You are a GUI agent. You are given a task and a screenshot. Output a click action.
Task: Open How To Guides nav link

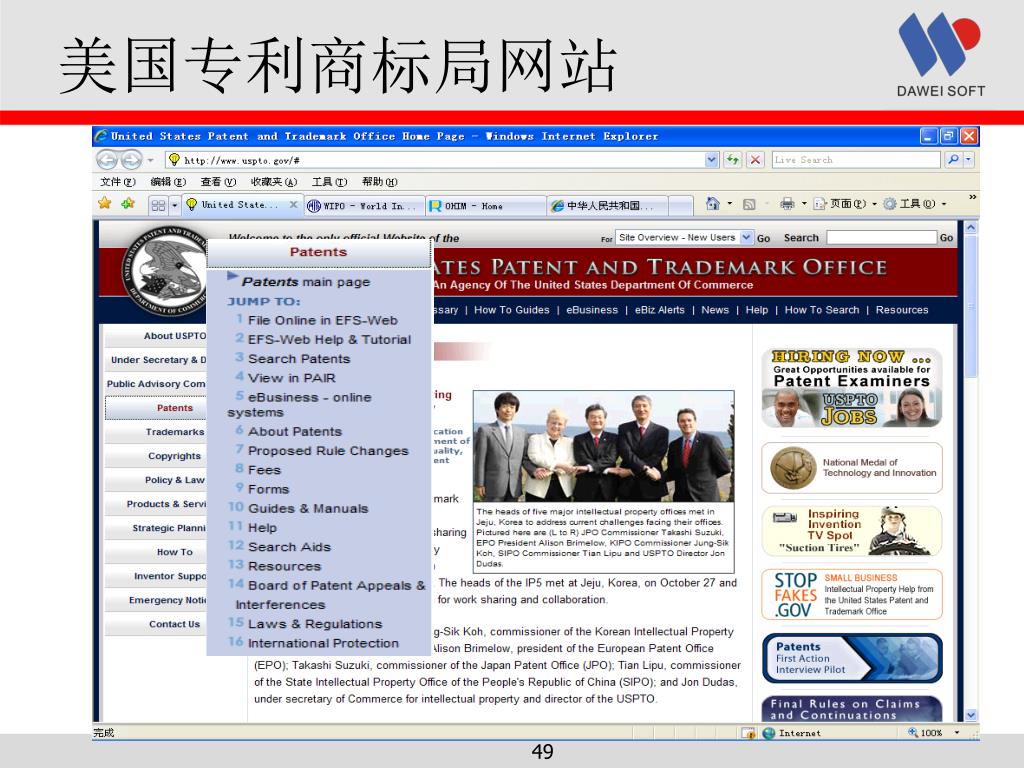[x=511, y=310]
